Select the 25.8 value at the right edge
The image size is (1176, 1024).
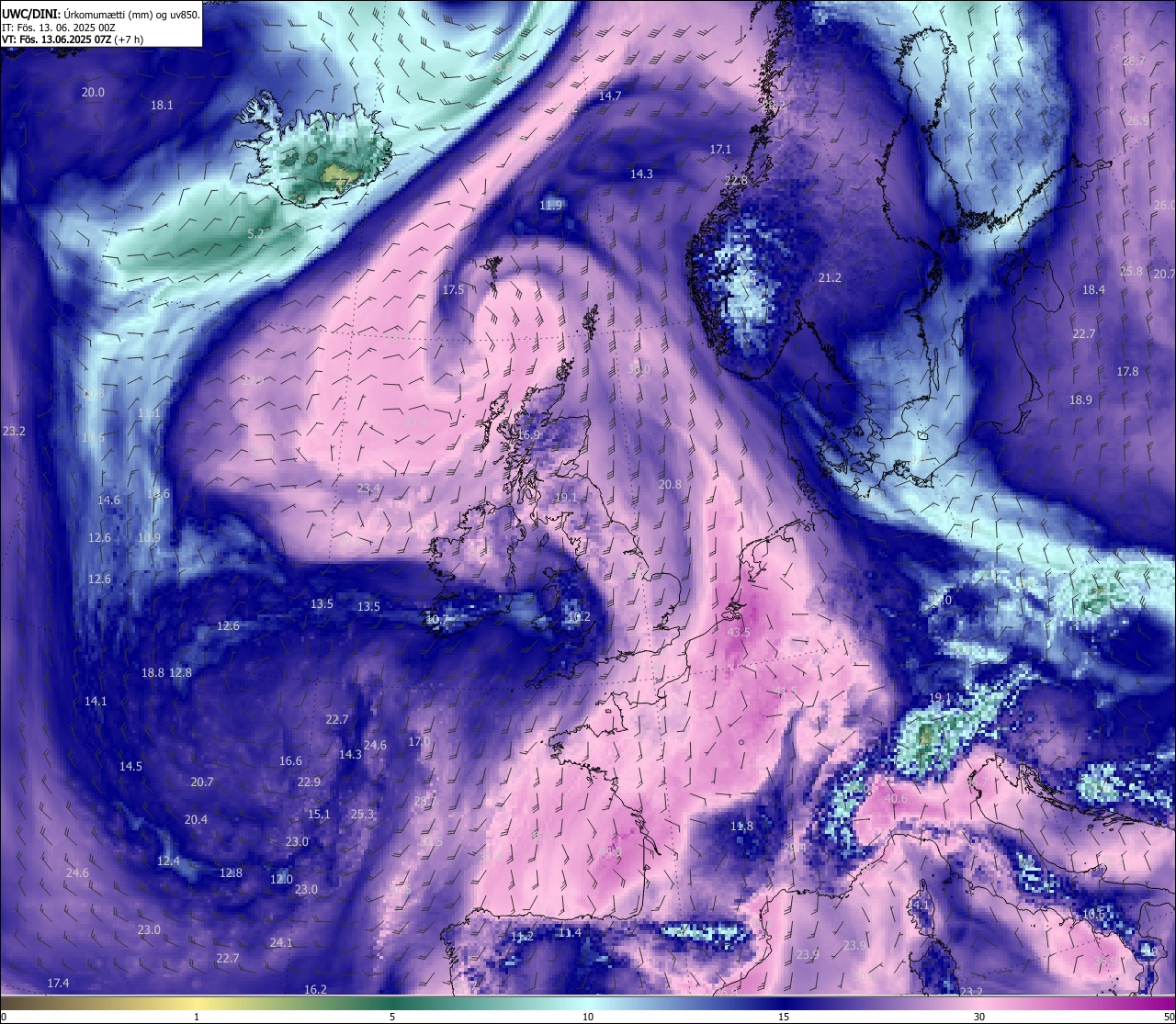tap(1131, 272)
